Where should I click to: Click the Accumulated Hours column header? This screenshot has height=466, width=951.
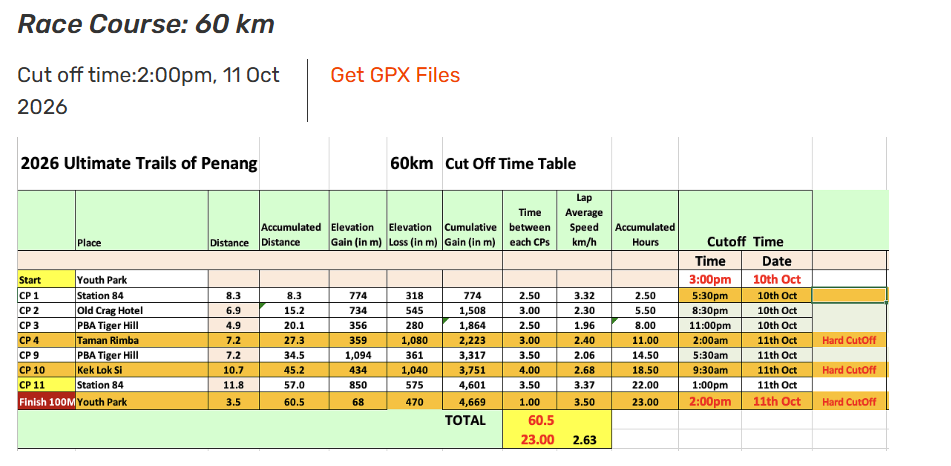tap(645, 234)
